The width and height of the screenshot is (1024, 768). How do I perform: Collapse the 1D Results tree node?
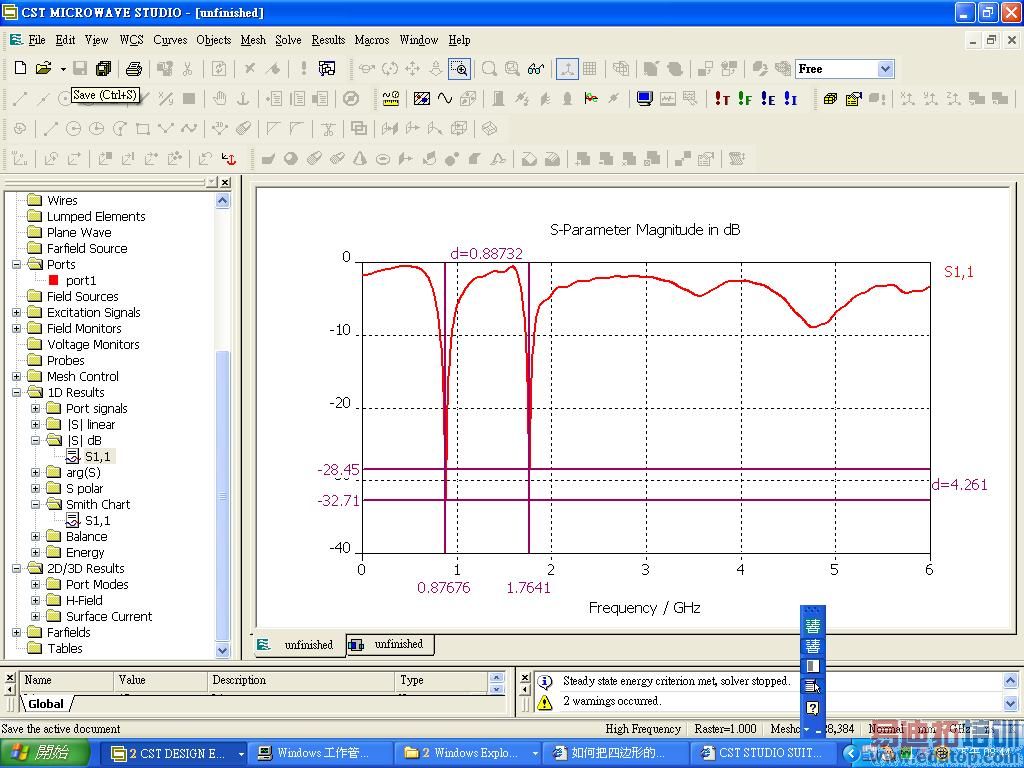point(17,392)
